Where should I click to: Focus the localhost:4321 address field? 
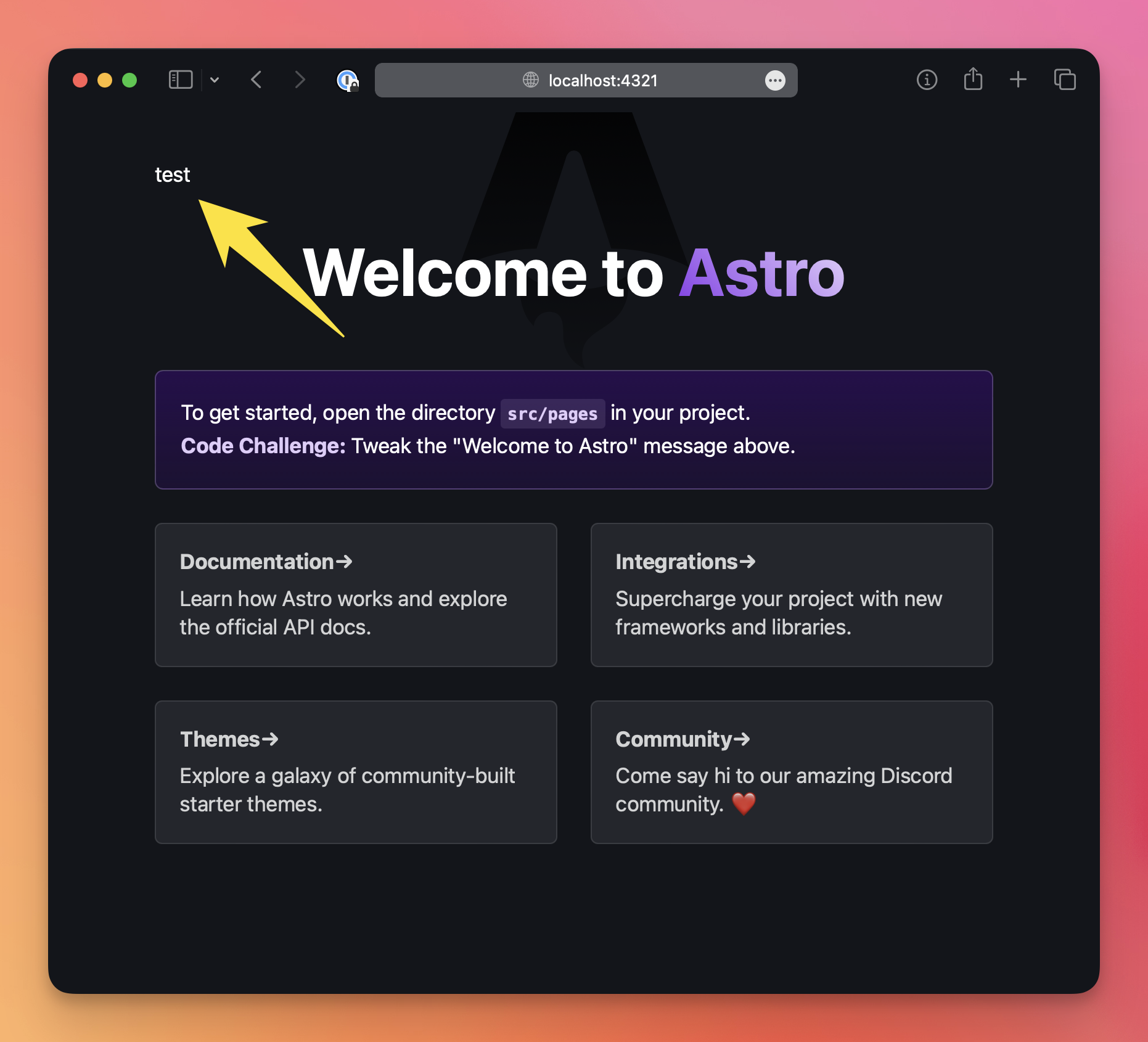pos(602,81)
